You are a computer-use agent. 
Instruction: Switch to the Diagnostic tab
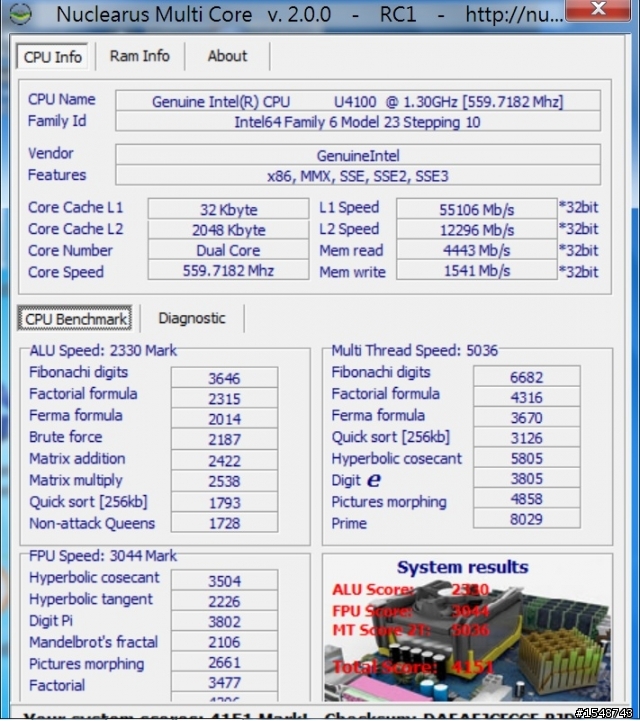coord(192,318)
